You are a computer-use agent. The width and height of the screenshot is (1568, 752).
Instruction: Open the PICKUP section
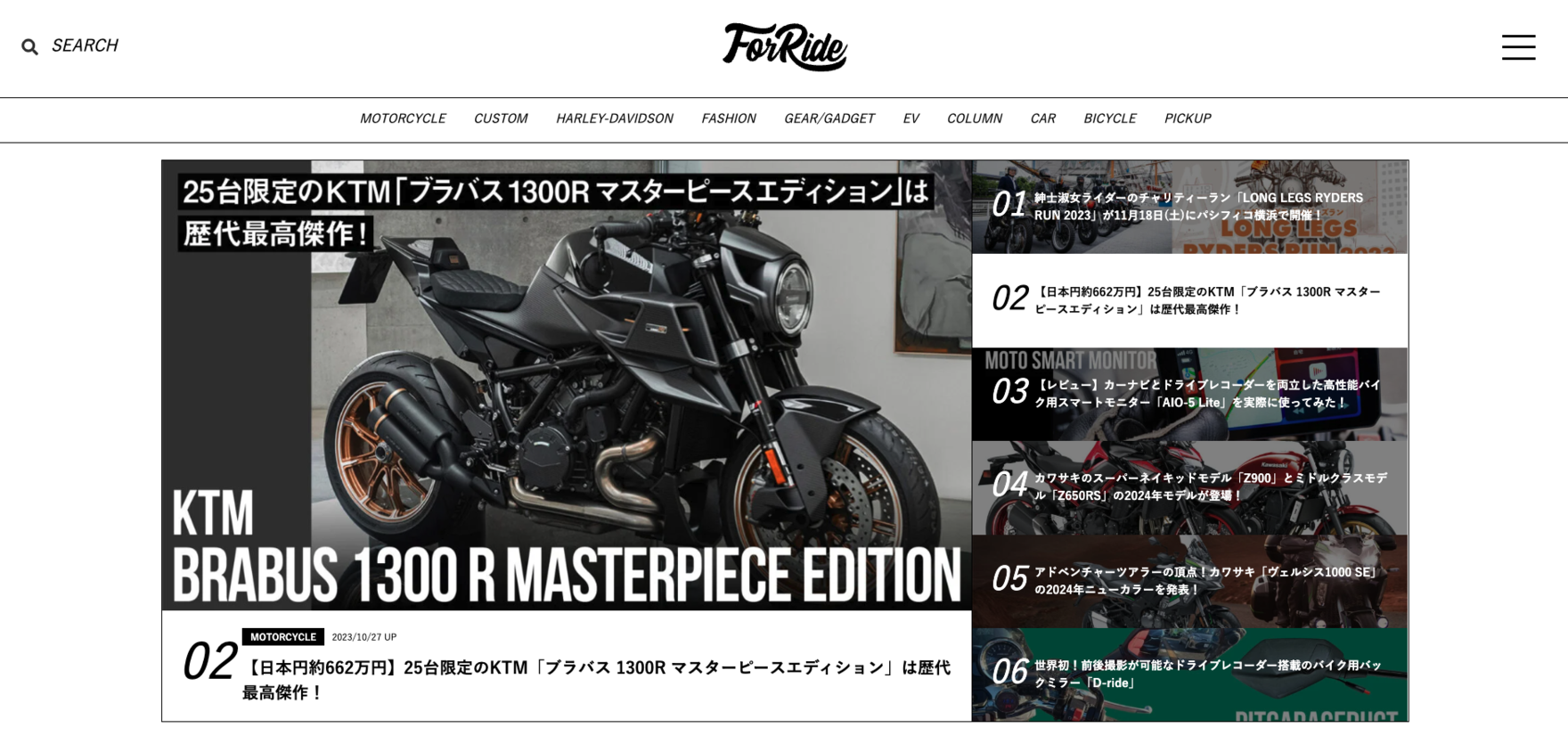(x=1188, y=119)
